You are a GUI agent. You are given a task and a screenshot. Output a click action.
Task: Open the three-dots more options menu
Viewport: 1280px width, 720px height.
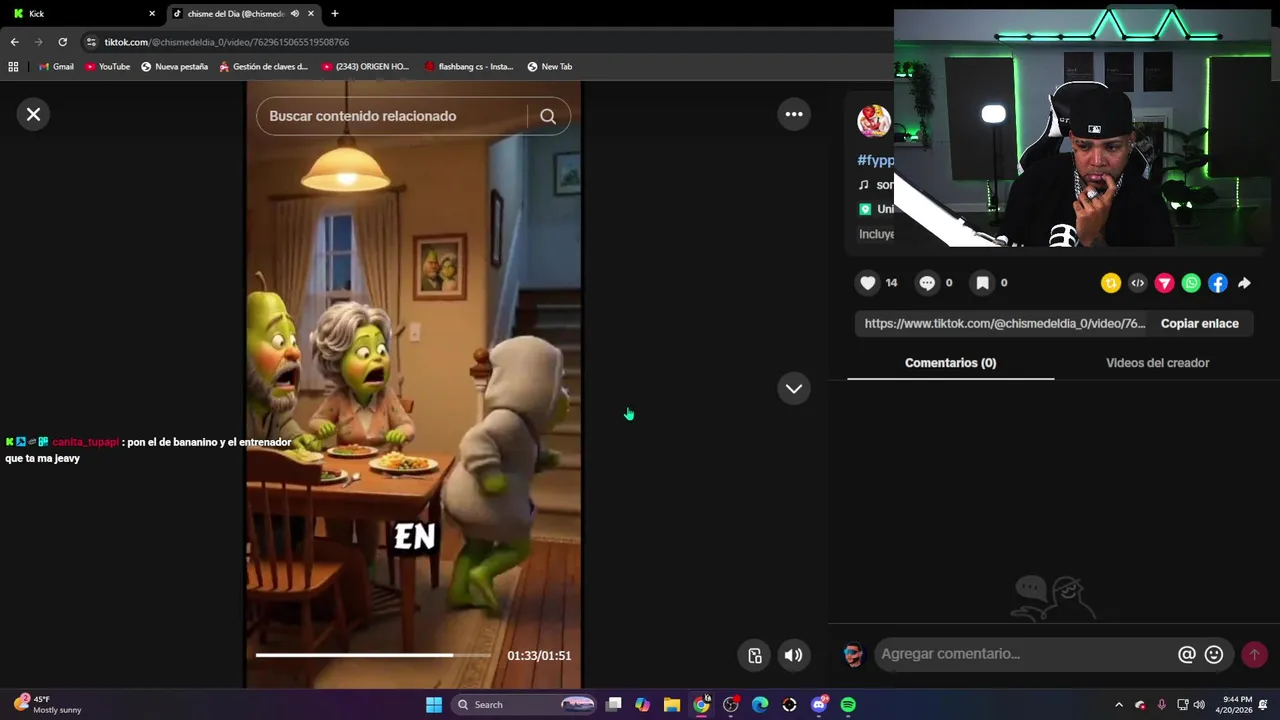pyautogui.click(x=794, y=114)
